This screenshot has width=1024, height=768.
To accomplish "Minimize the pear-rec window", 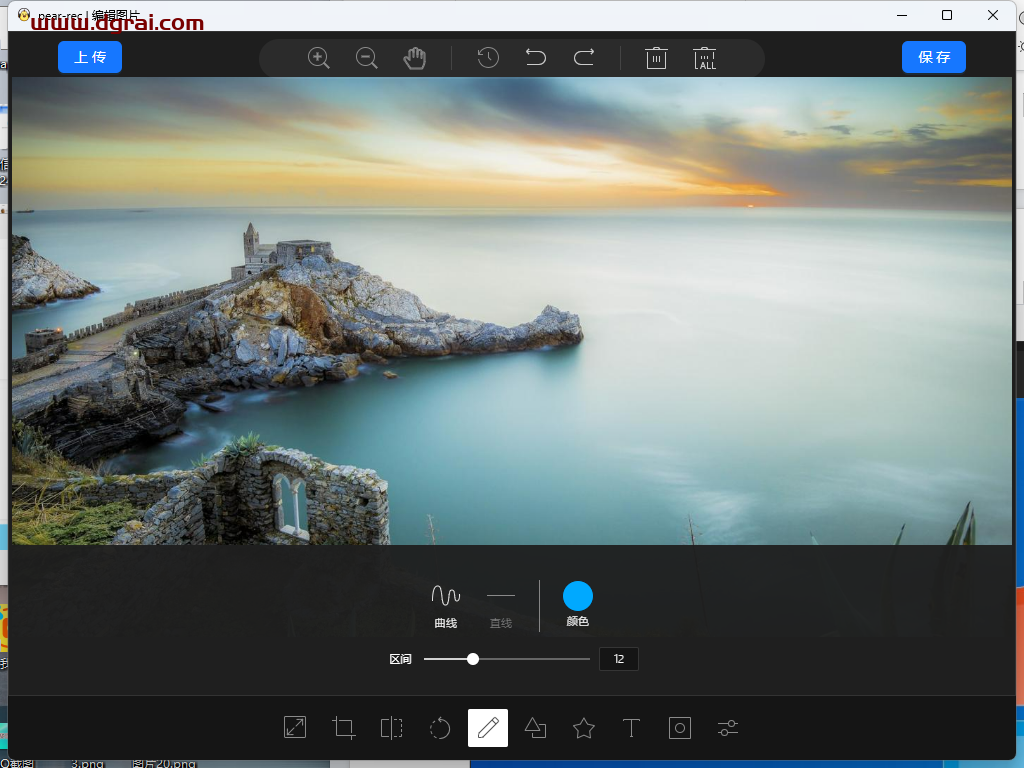I will (x=902, y=15).
